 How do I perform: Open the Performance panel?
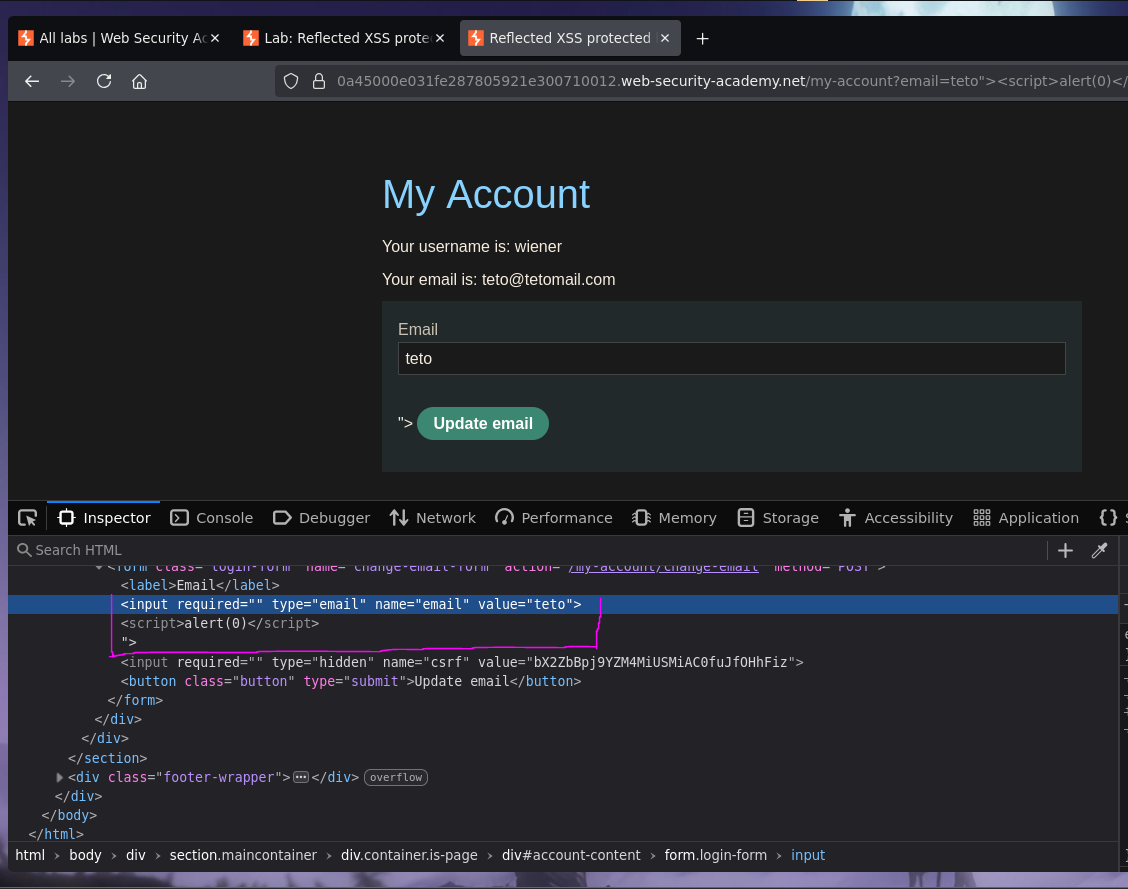click(x=554, y=518)
